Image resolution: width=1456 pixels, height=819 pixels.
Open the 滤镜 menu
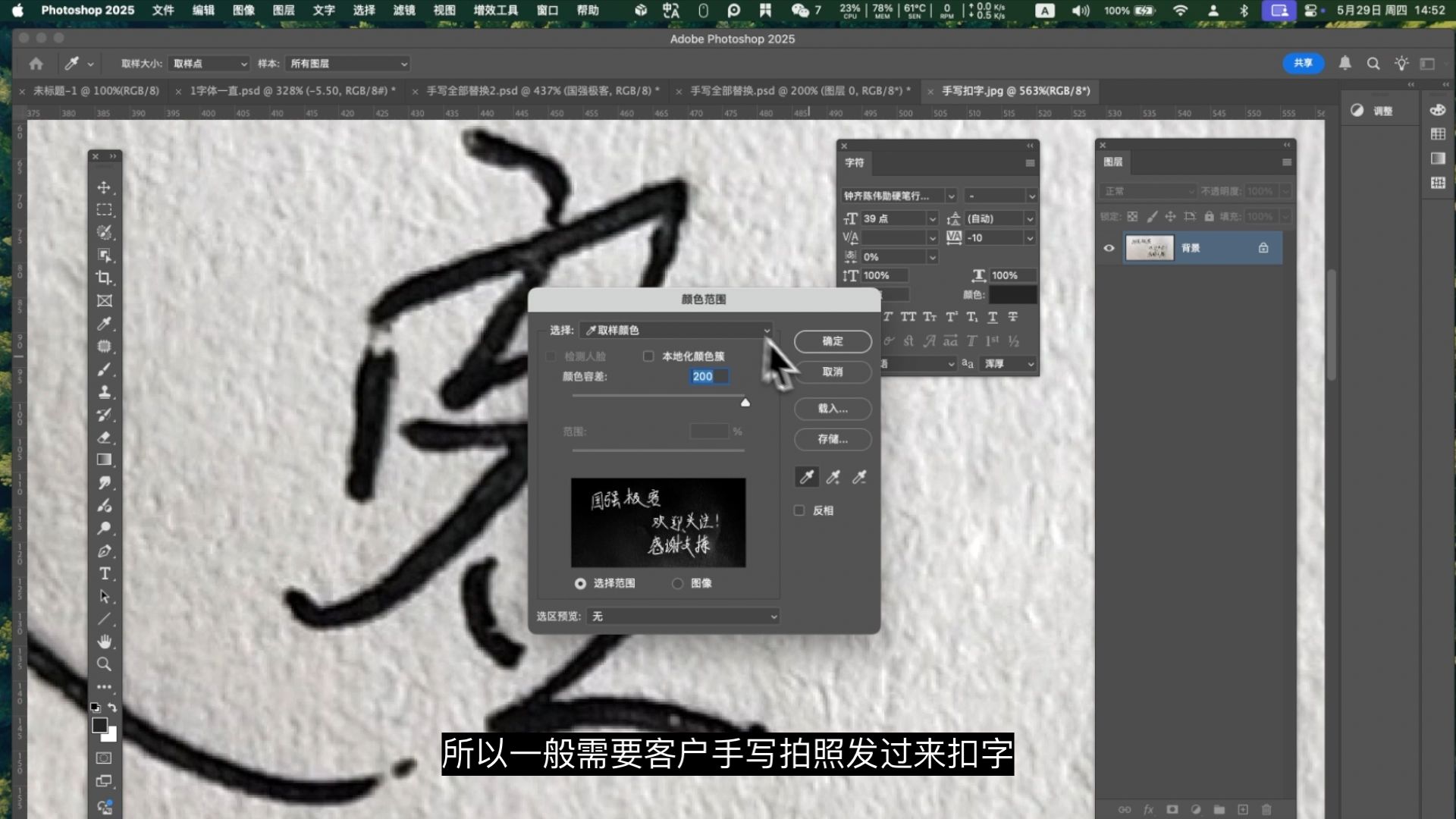coord(404,10)
